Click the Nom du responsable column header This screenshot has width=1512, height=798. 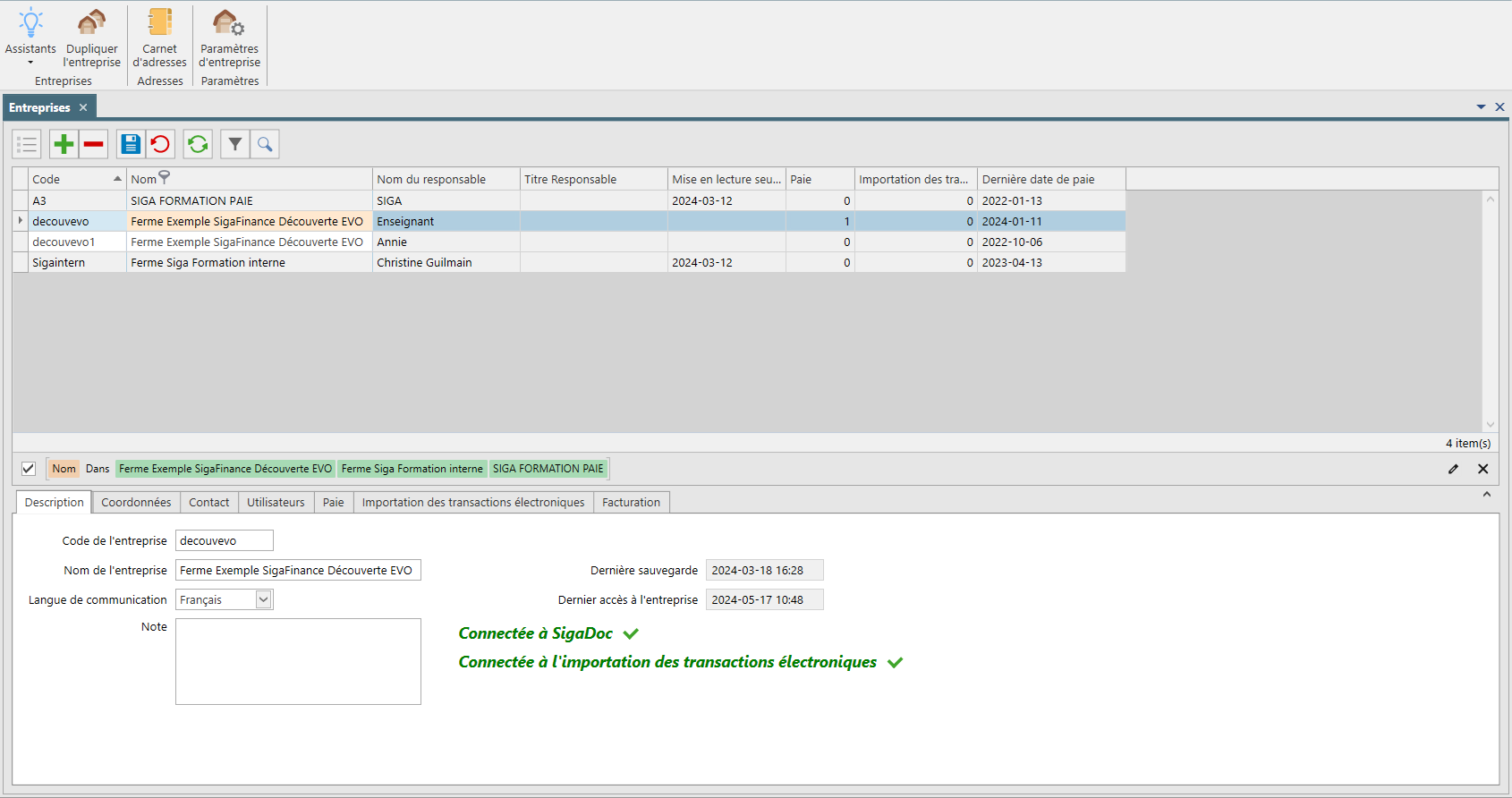point(446,179)
